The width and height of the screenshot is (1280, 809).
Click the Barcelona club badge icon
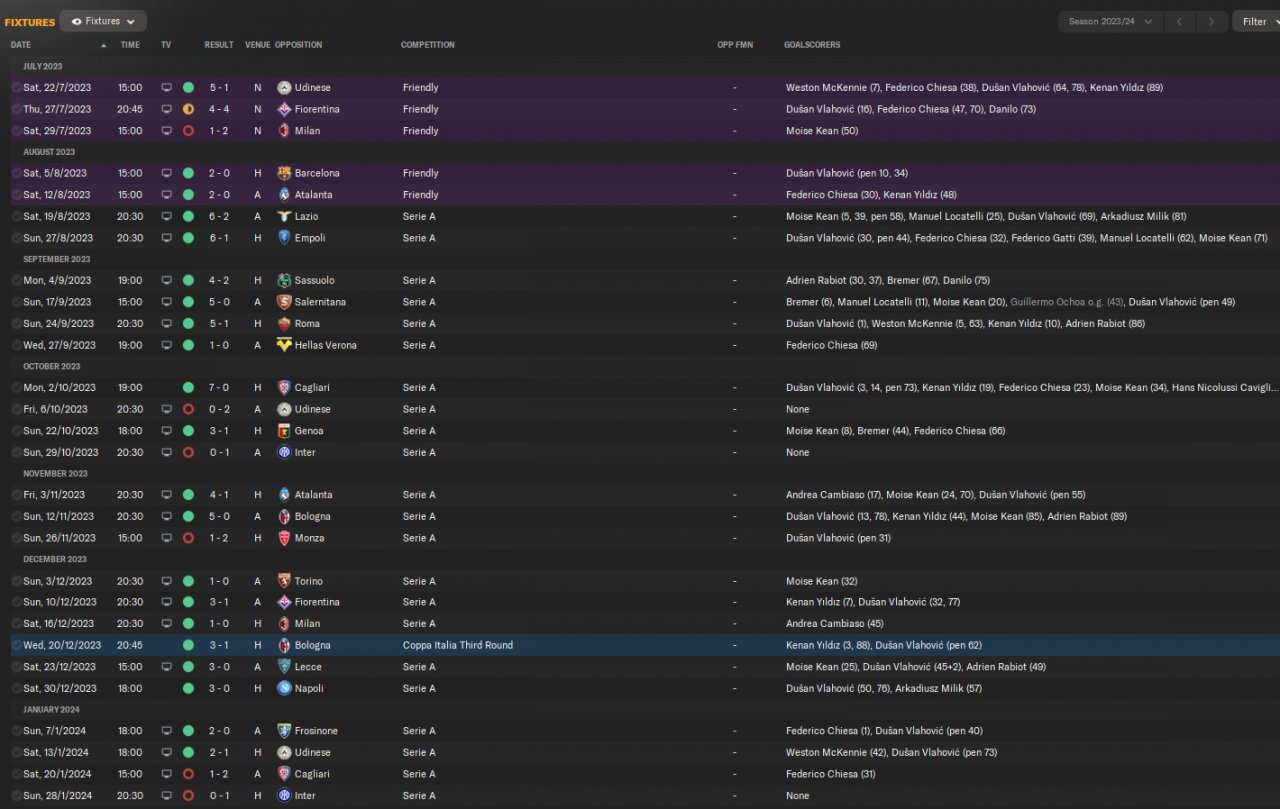[284, 173]
